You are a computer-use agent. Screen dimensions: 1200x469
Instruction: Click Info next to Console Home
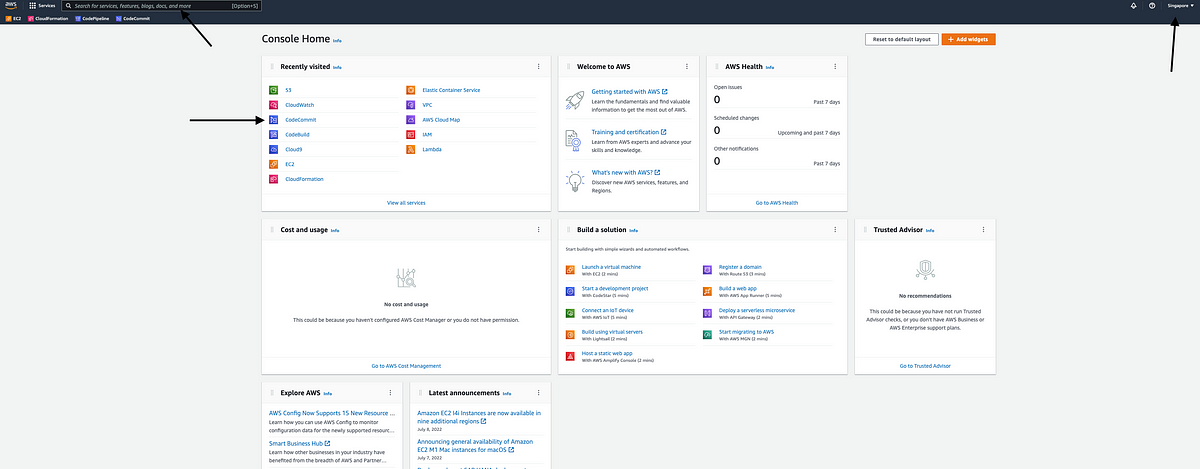click(337, 40)
